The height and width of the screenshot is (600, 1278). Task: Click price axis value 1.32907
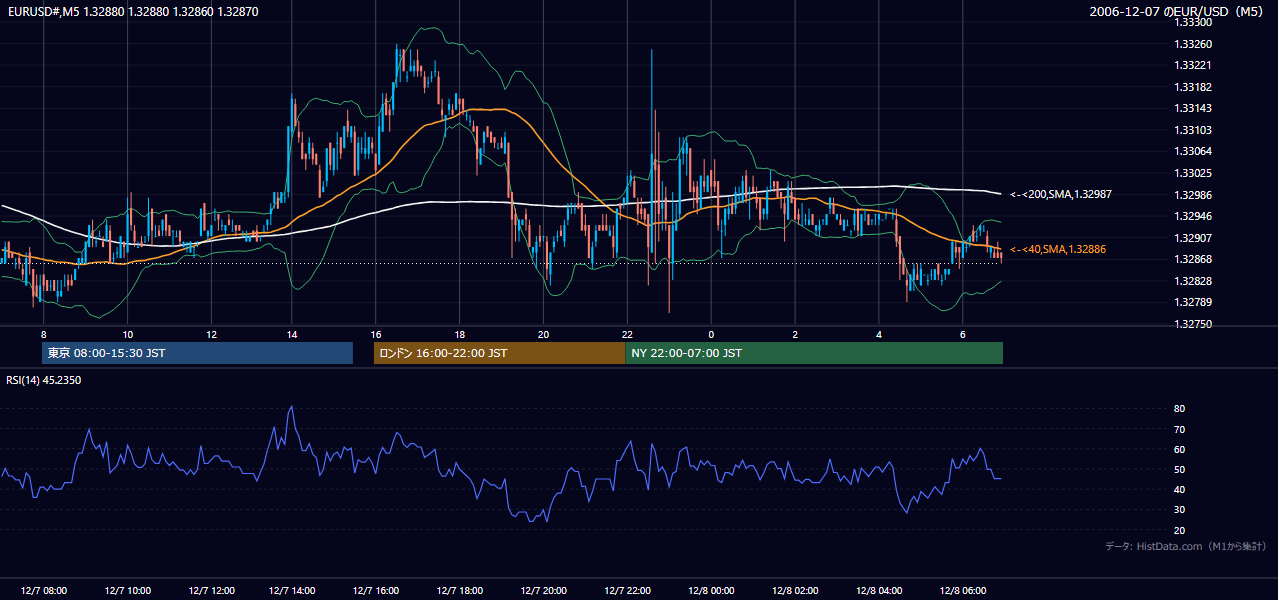pos(1194,238)
